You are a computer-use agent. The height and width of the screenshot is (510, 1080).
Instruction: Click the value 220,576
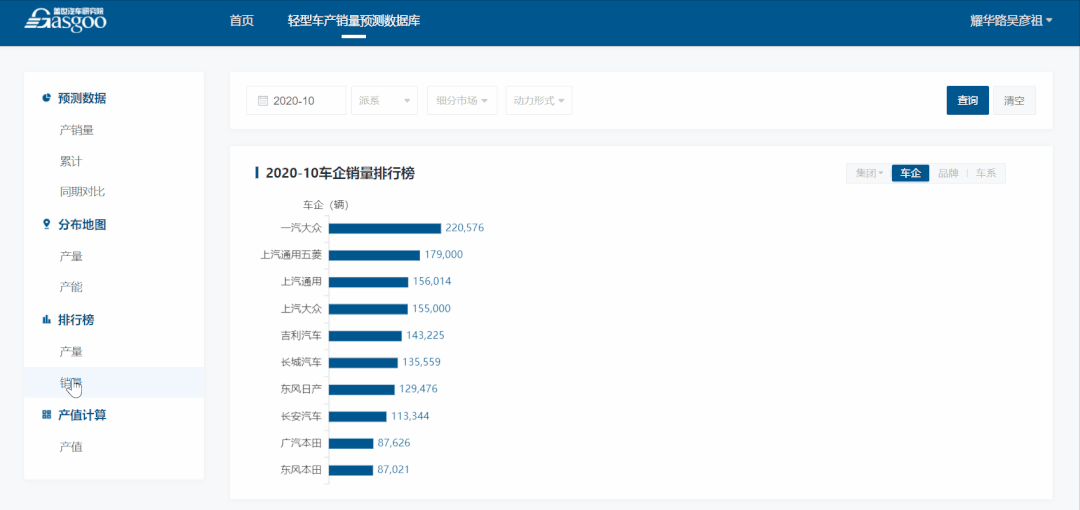point(465,228)
